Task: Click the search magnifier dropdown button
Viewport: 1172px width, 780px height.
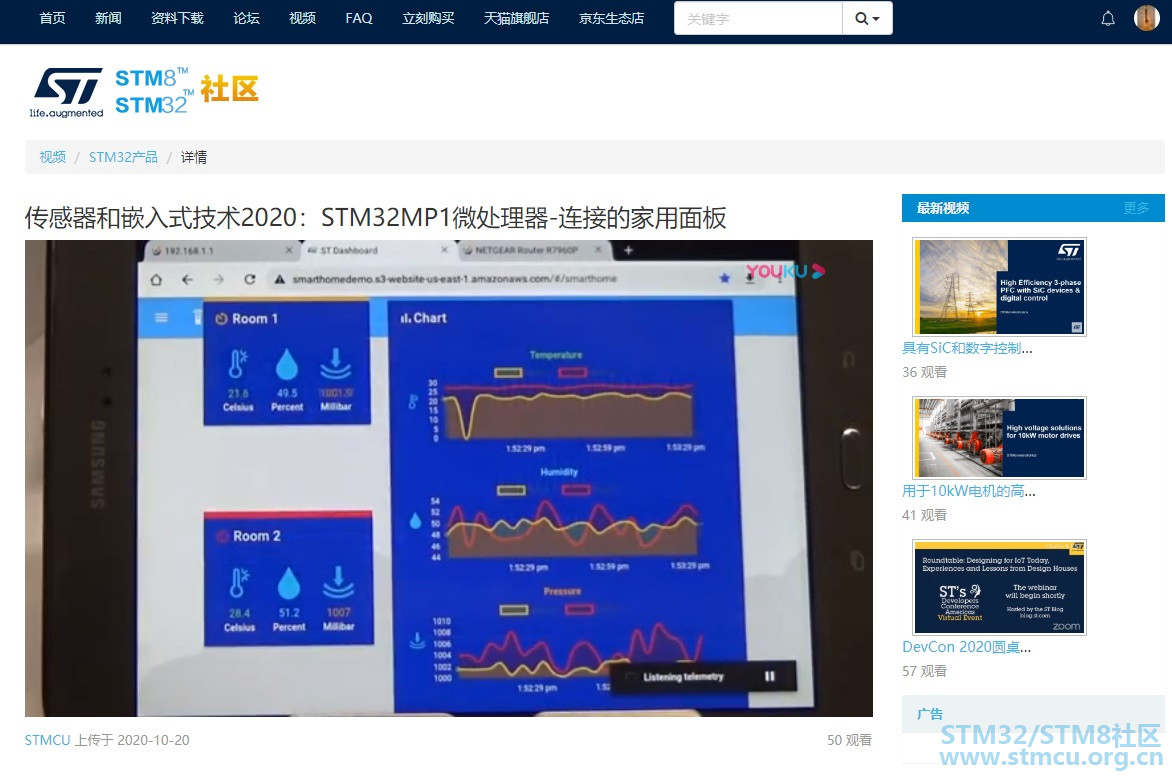Action: tap(867, 19)
